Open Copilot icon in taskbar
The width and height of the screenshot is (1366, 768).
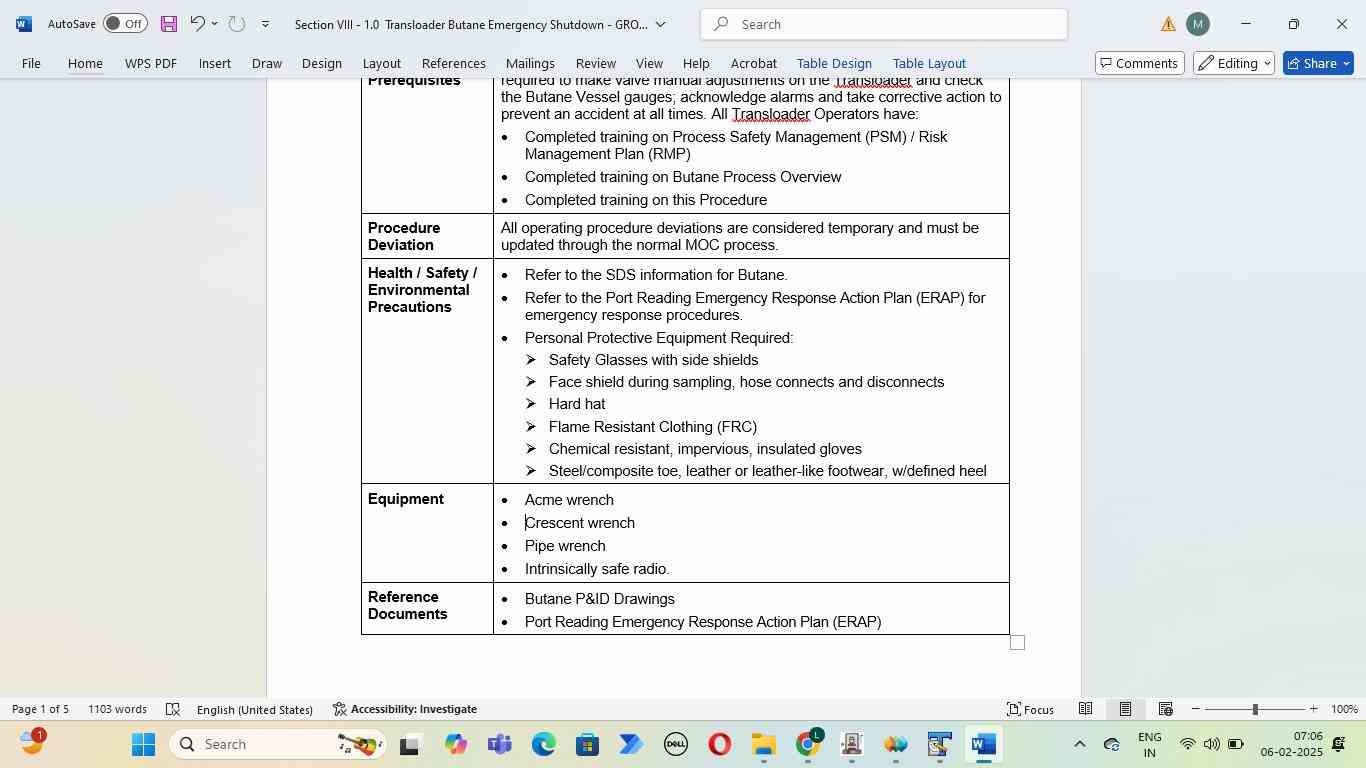point(456,744)
